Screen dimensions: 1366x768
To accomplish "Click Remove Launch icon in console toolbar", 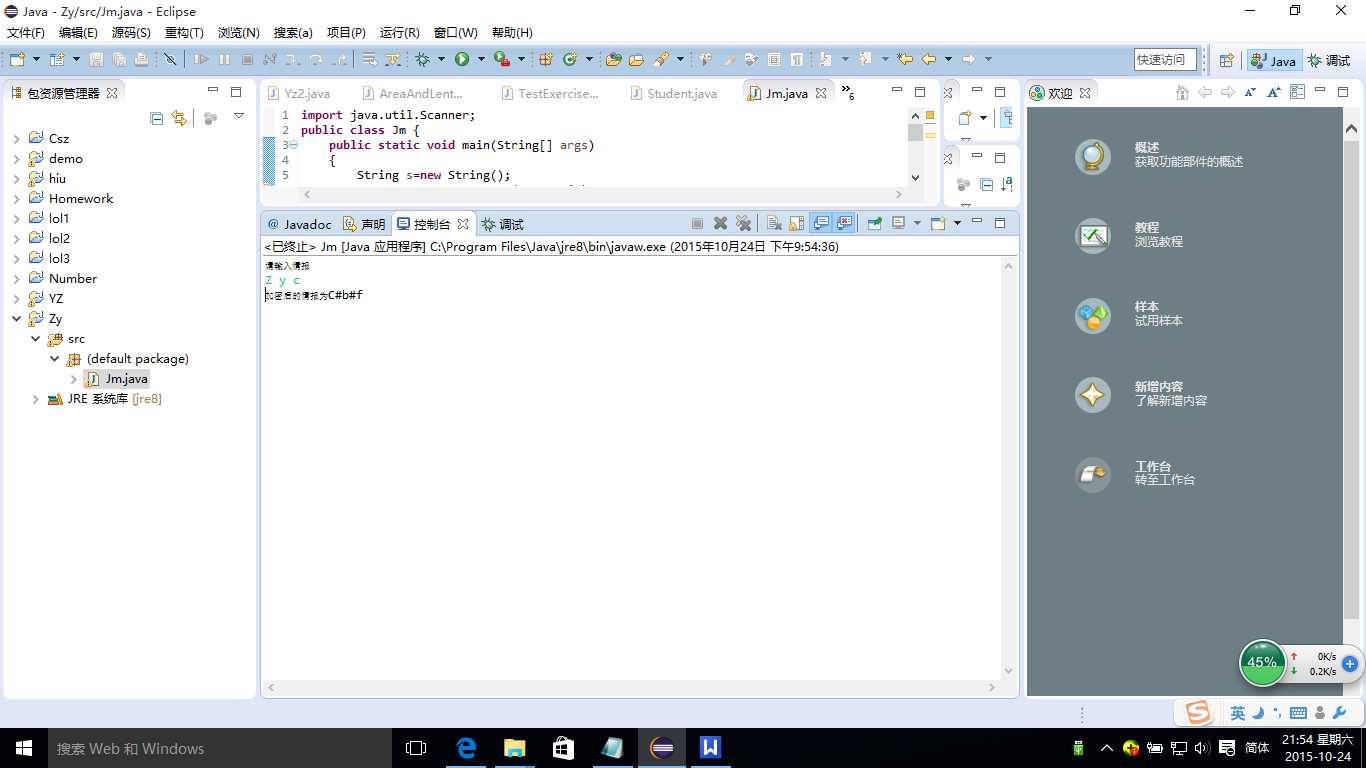I will click(x=720, y=224).
